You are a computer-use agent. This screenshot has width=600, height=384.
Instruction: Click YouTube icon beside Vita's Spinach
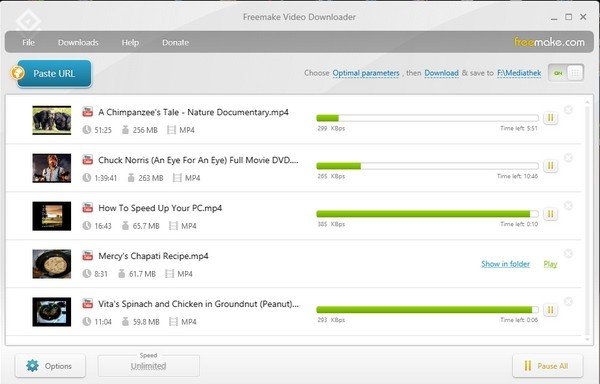click(88, 304)
